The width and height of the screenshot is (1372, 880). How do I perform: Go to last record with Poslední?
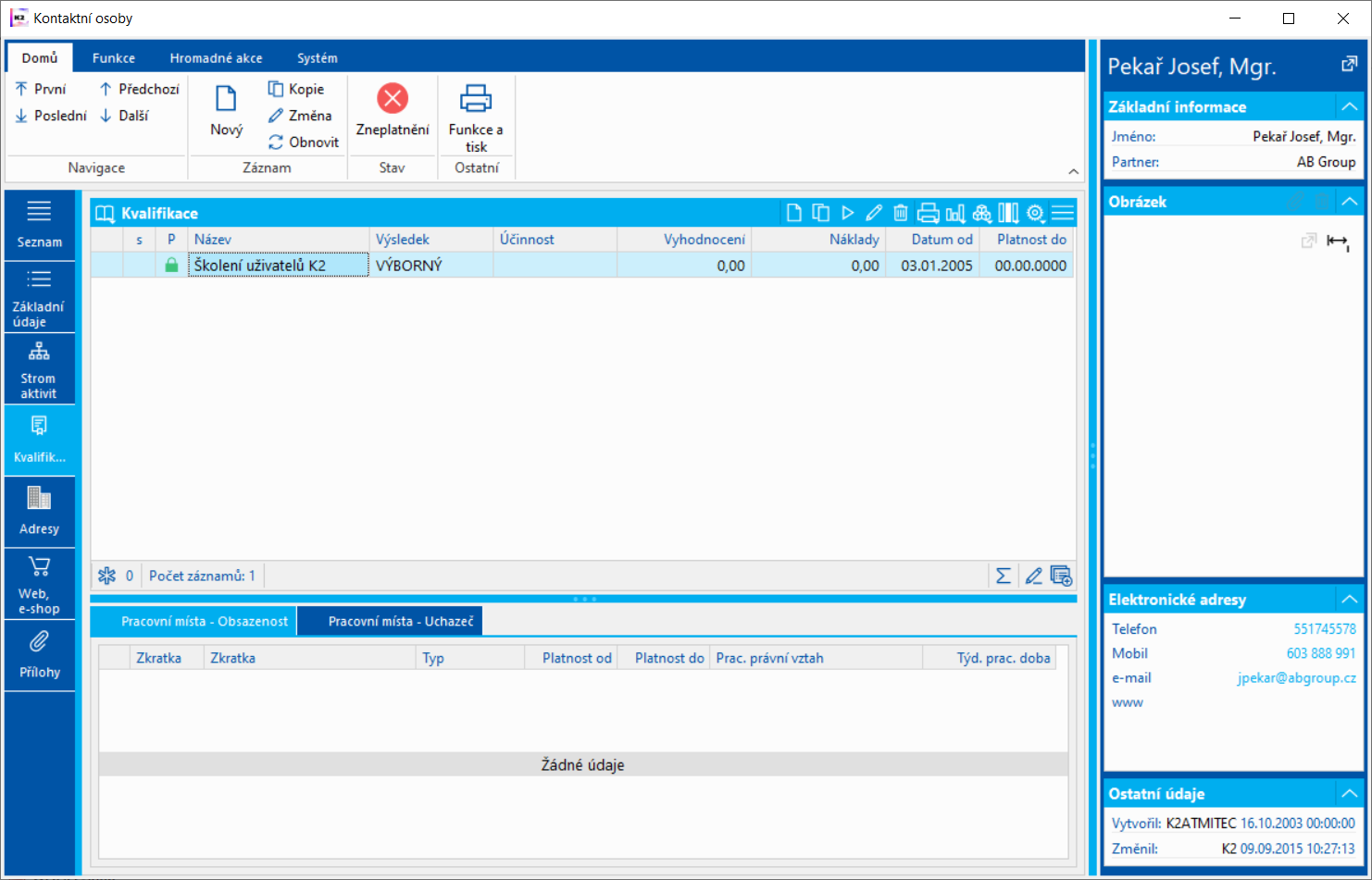click(x=51, y=116)
